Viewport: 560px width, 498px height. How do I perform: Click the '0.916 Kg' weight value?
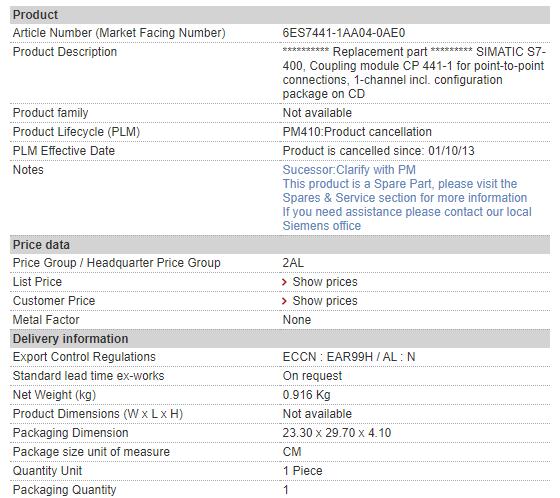(x=306, y=395)
